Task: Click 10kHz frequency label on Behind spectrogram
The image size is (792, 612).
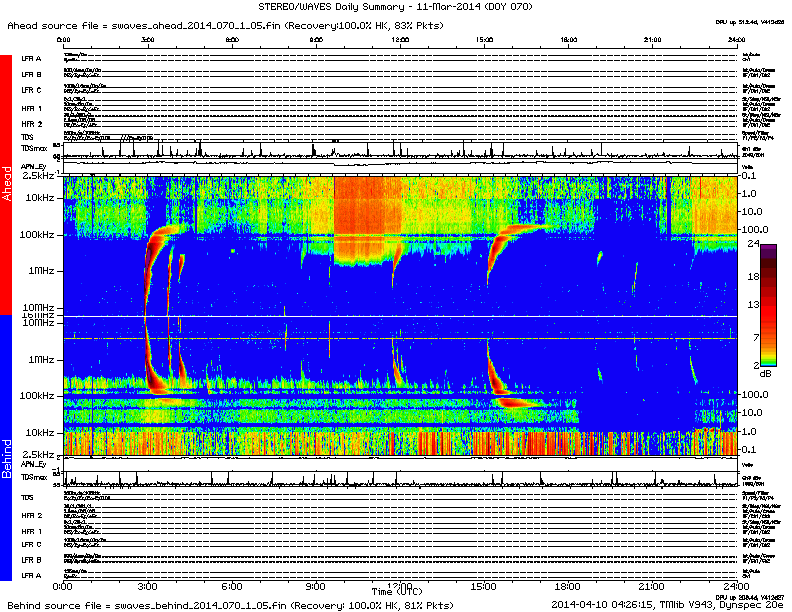Action: [x=40, y=433]
